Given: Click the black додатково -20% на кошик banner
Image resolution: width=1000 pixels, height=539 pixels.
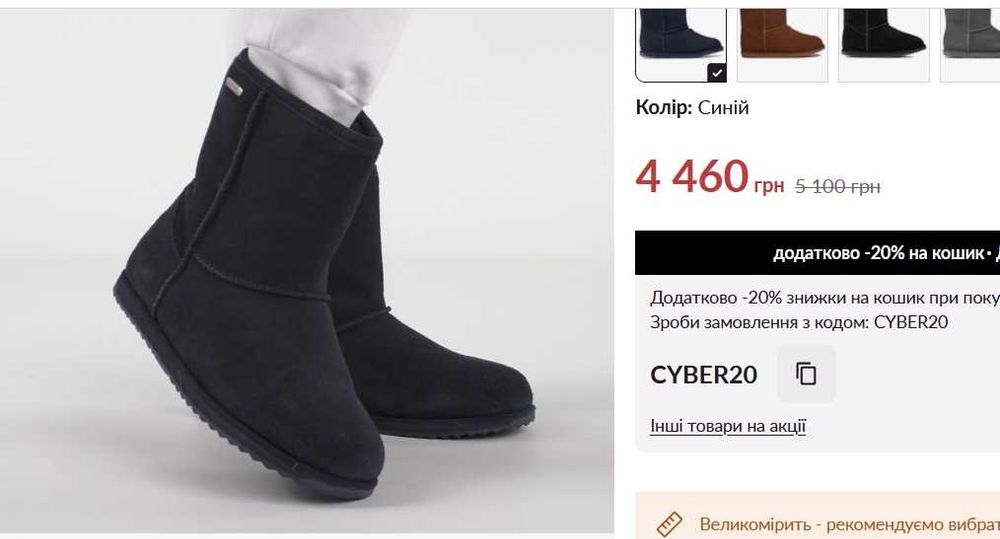Looking at the screenshot, I should [x=818, y=253].
